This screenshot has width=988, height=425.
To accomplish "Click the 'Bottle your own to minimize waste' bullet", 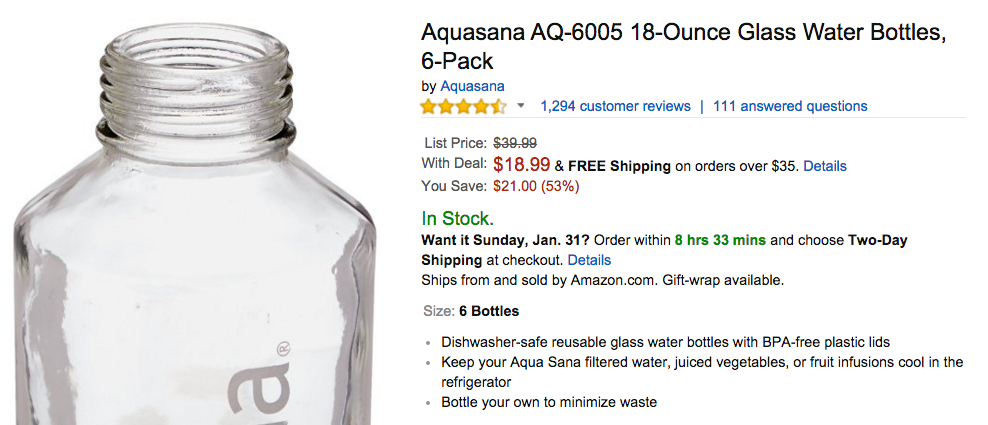I will [x=549, y=402].
